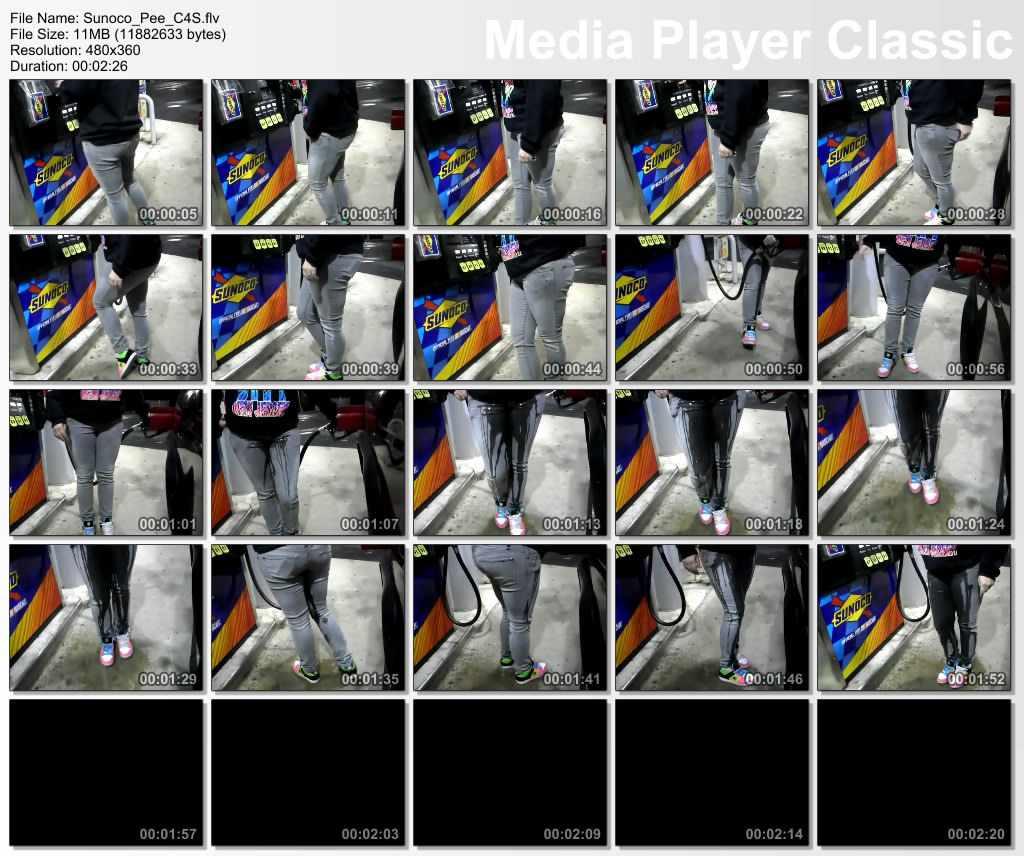Viewport: 1024px width, 856px height.
Task: Choose the thumbnail at 00:01:52
Action: pos(914,617)
